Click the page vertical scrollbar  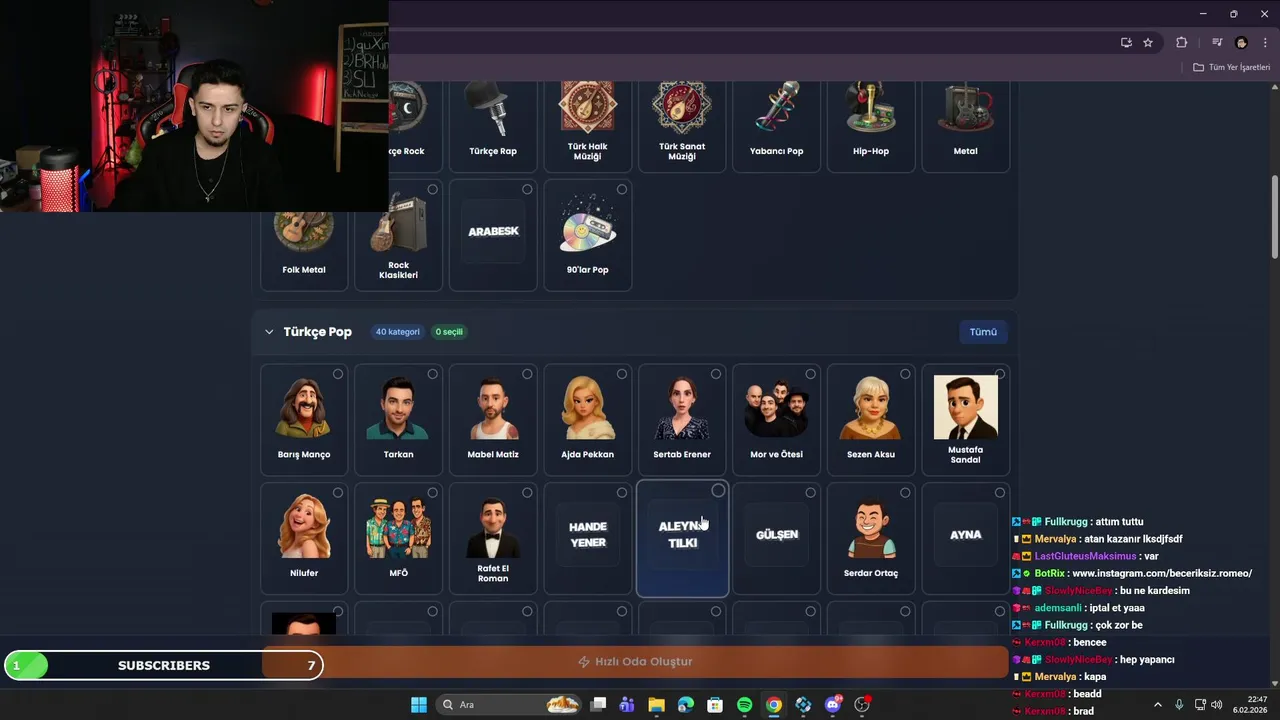pos(1274,217)
